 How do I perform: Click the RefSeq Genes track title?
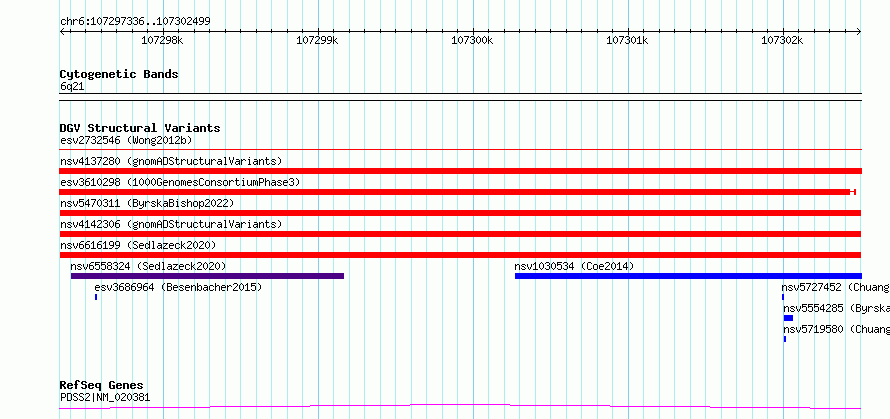tap(101, 385)
